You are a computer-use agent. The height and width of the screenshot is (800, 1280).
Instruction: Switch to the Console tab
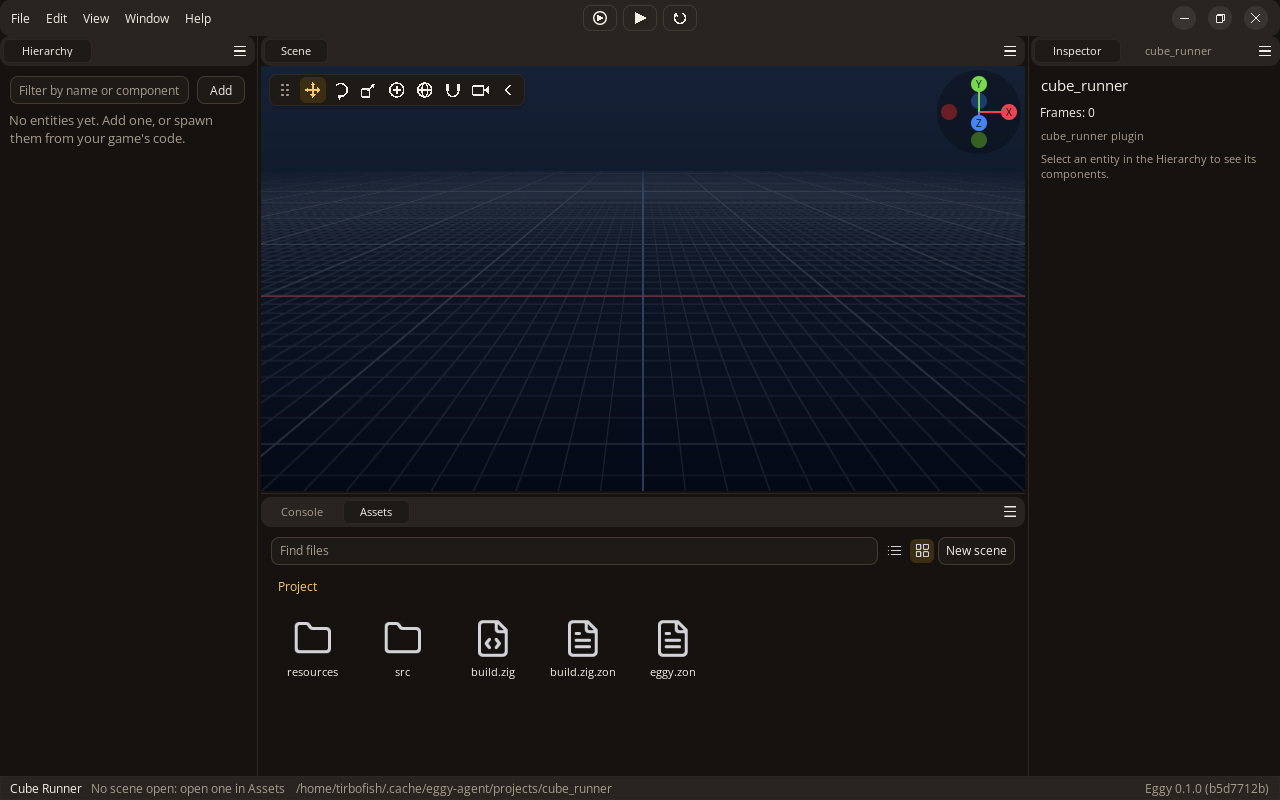[302, 512]
